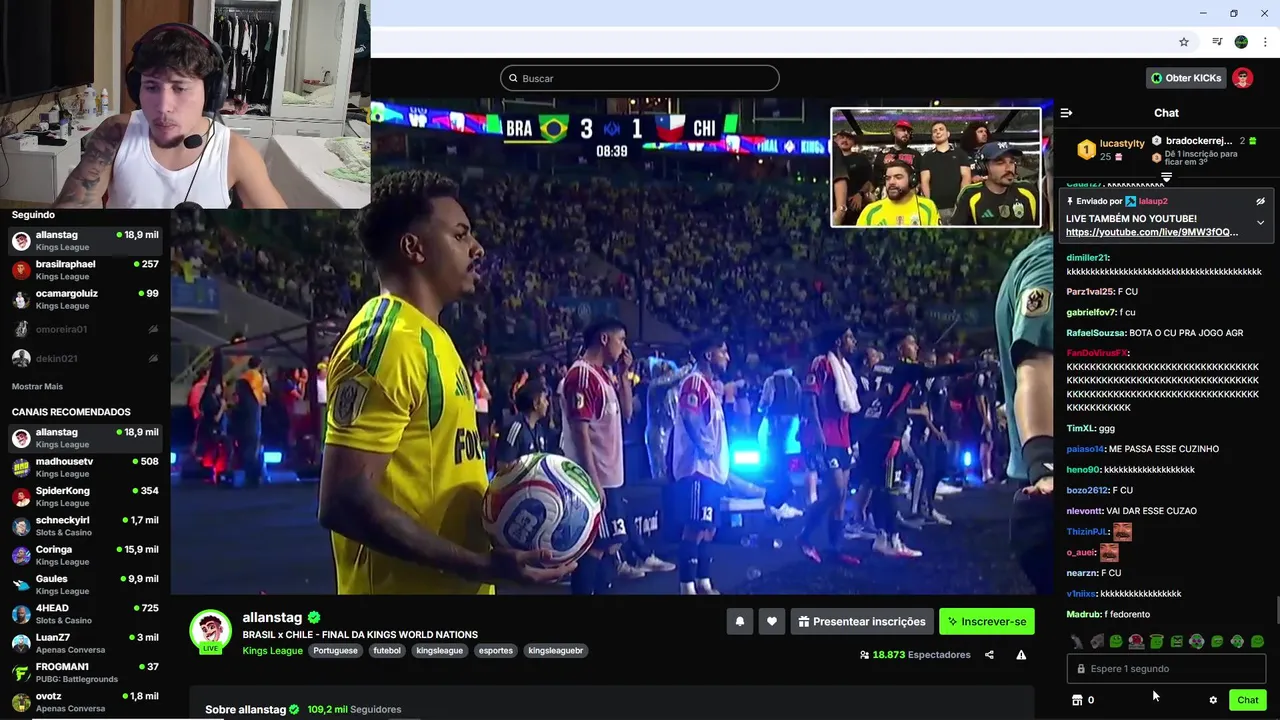Open recommended channel 4HEAD
Image resolution: width=1280 pixels, height=720 pixels.
(85, 614)
